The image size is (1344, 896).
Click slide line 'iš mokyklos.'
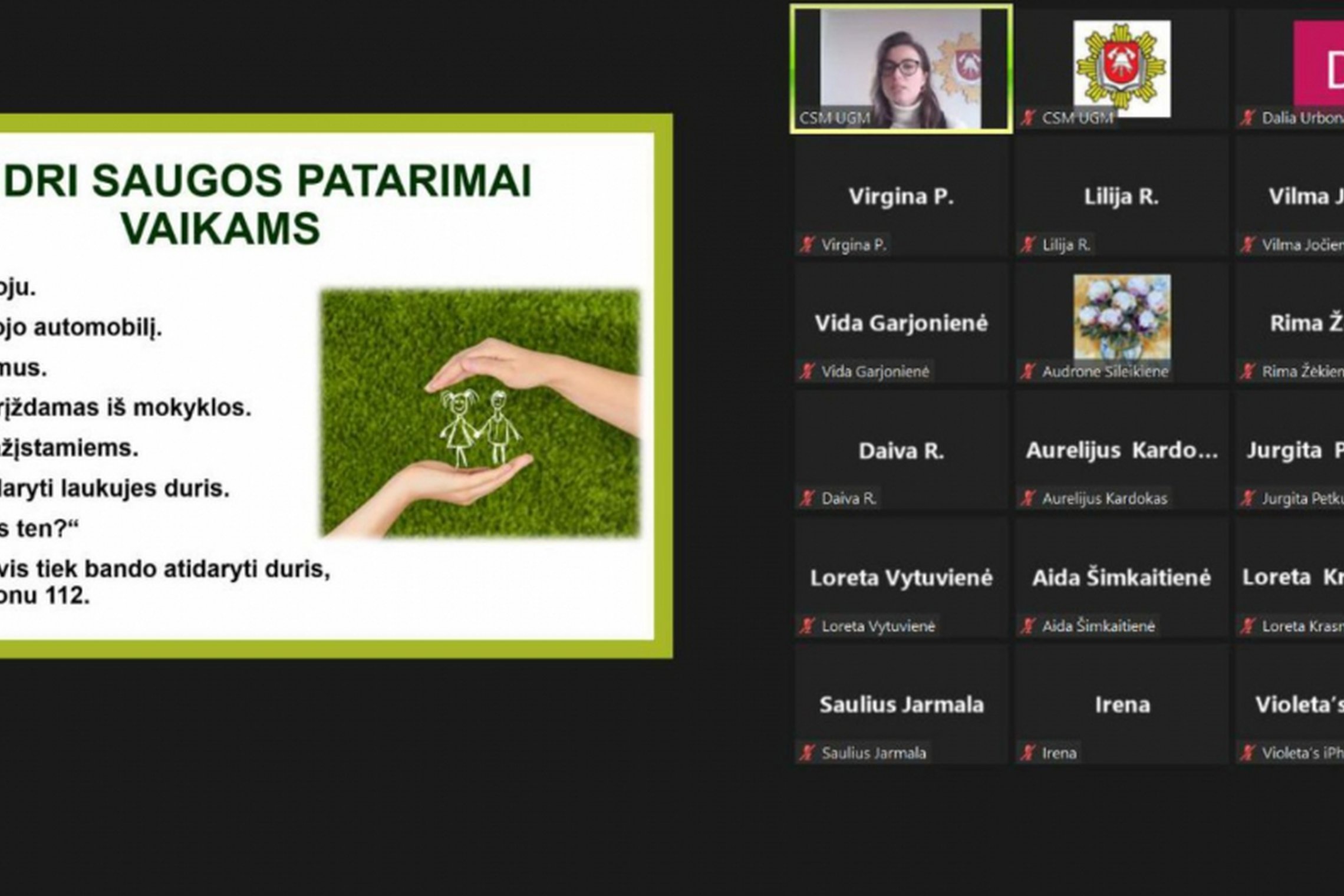[178, 408]
